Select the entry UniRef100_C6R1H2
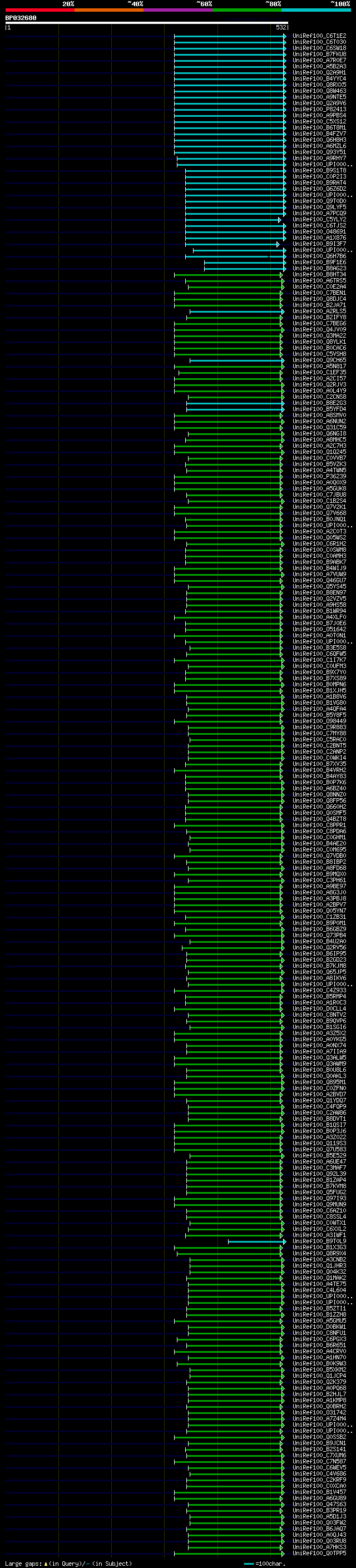This screenshot has width=356, height=1568. (319, 544)
